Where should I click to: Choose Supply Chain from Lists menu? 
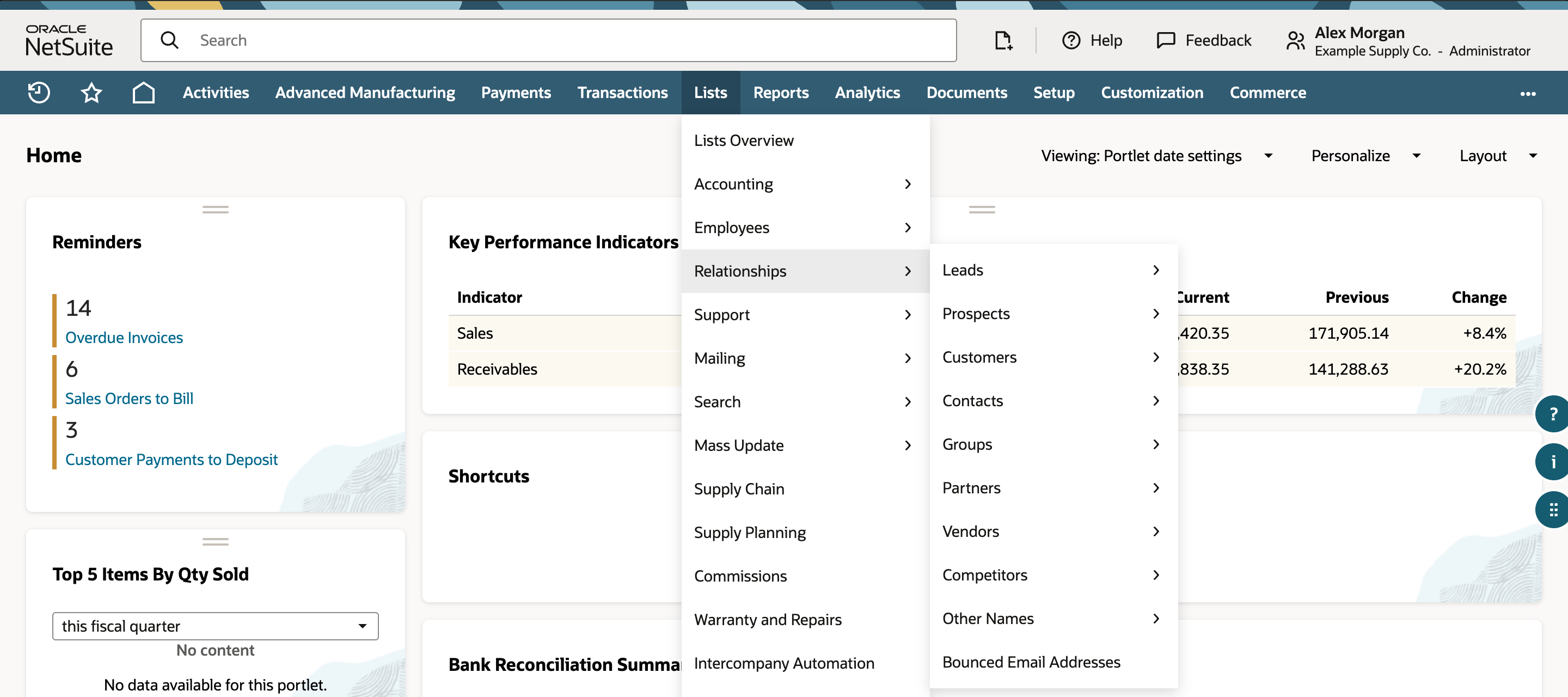805,489
